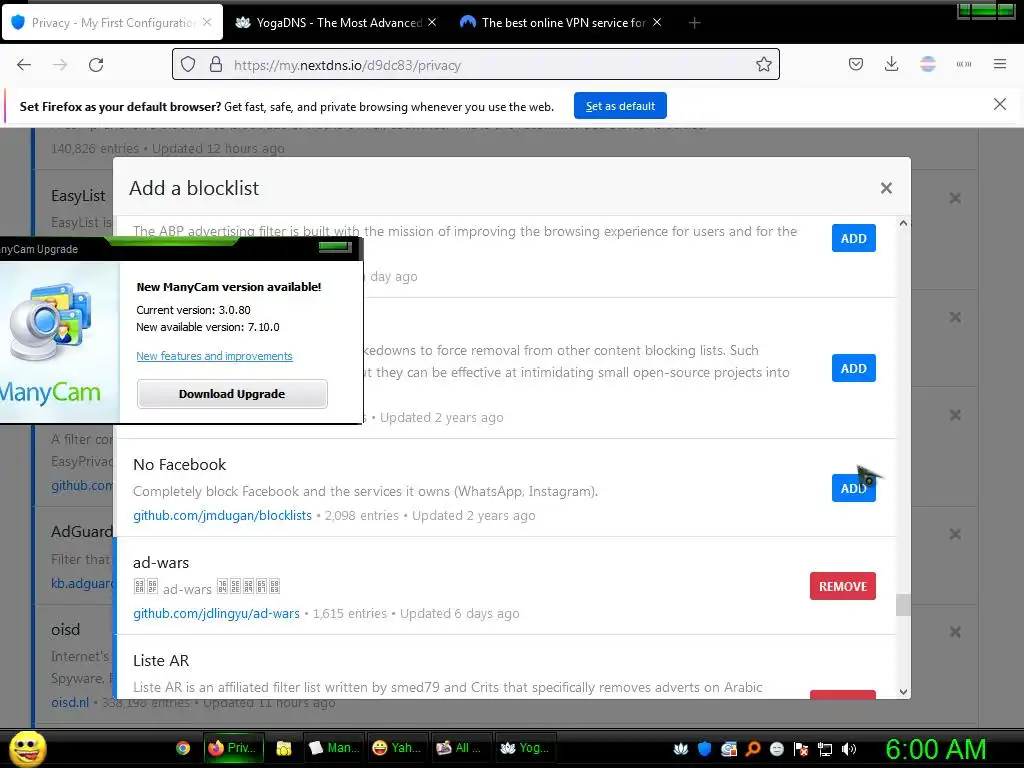
Task: Click the URL address field
Action: click(477, 65)
